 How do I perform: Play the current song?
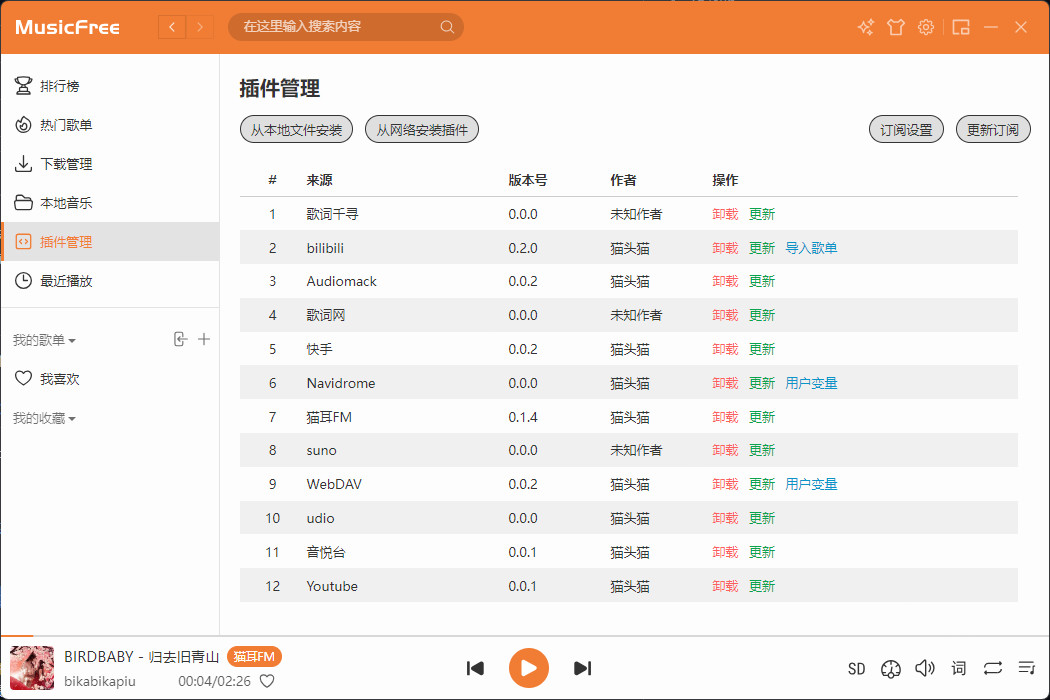click(x=528, y=668)
